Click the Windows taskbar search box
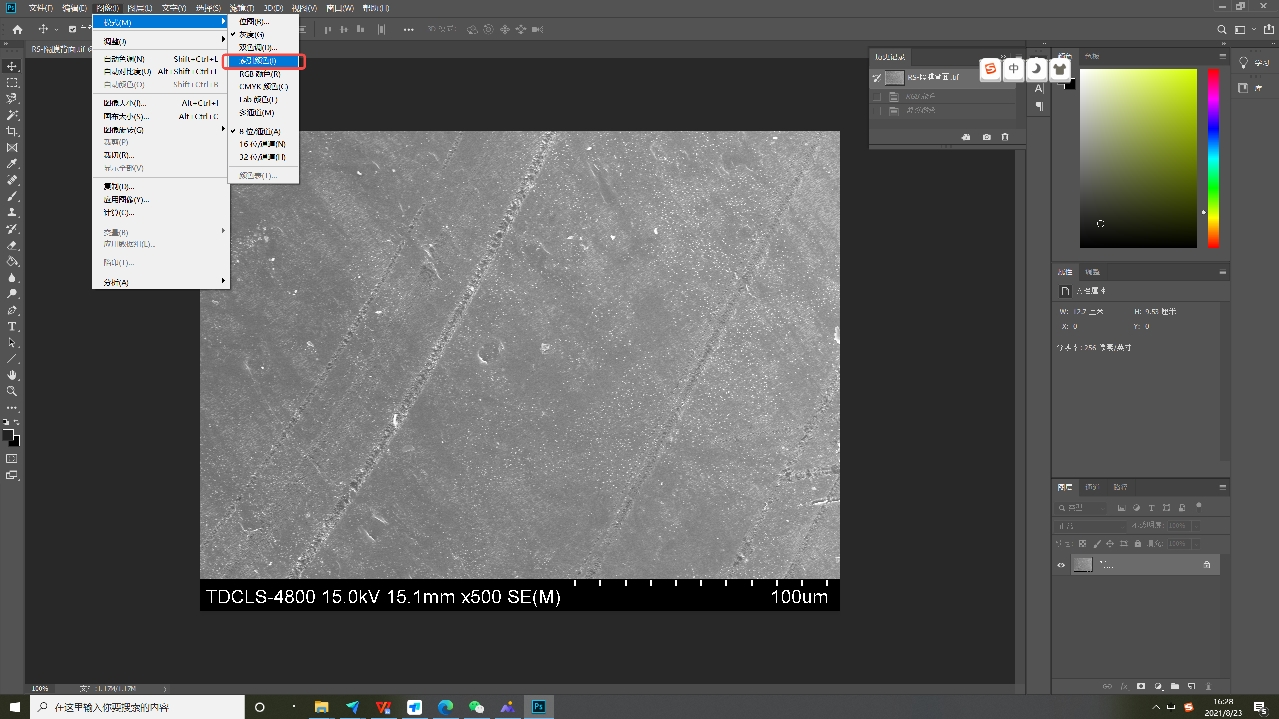1279x719 pixels. [x=137, y=707]
